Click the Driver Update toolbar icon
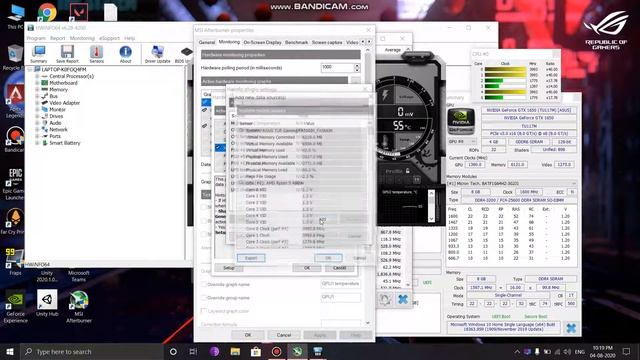The image size is (640, 360). click(157, 54)
